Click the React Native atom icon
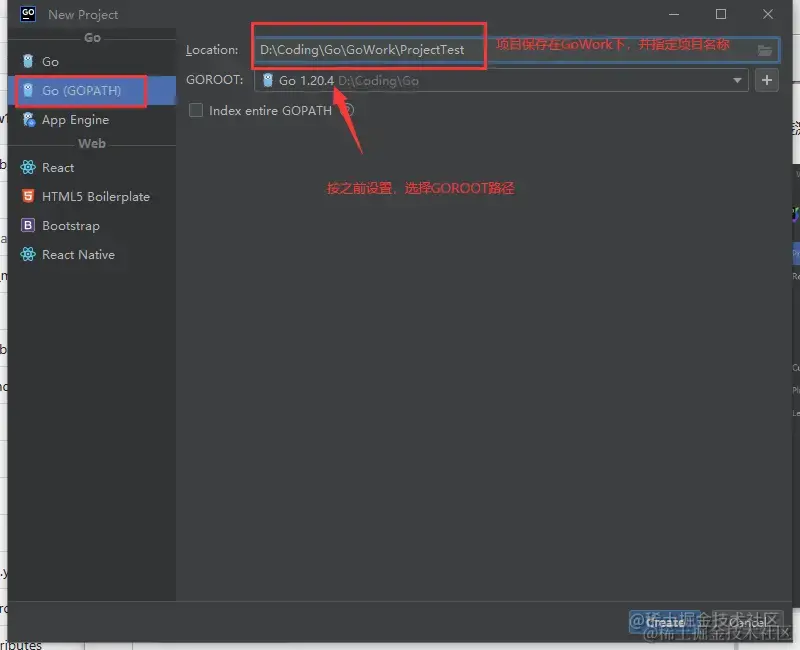The height and width of the screenshot is (650, 800). (x=28, y=254)
